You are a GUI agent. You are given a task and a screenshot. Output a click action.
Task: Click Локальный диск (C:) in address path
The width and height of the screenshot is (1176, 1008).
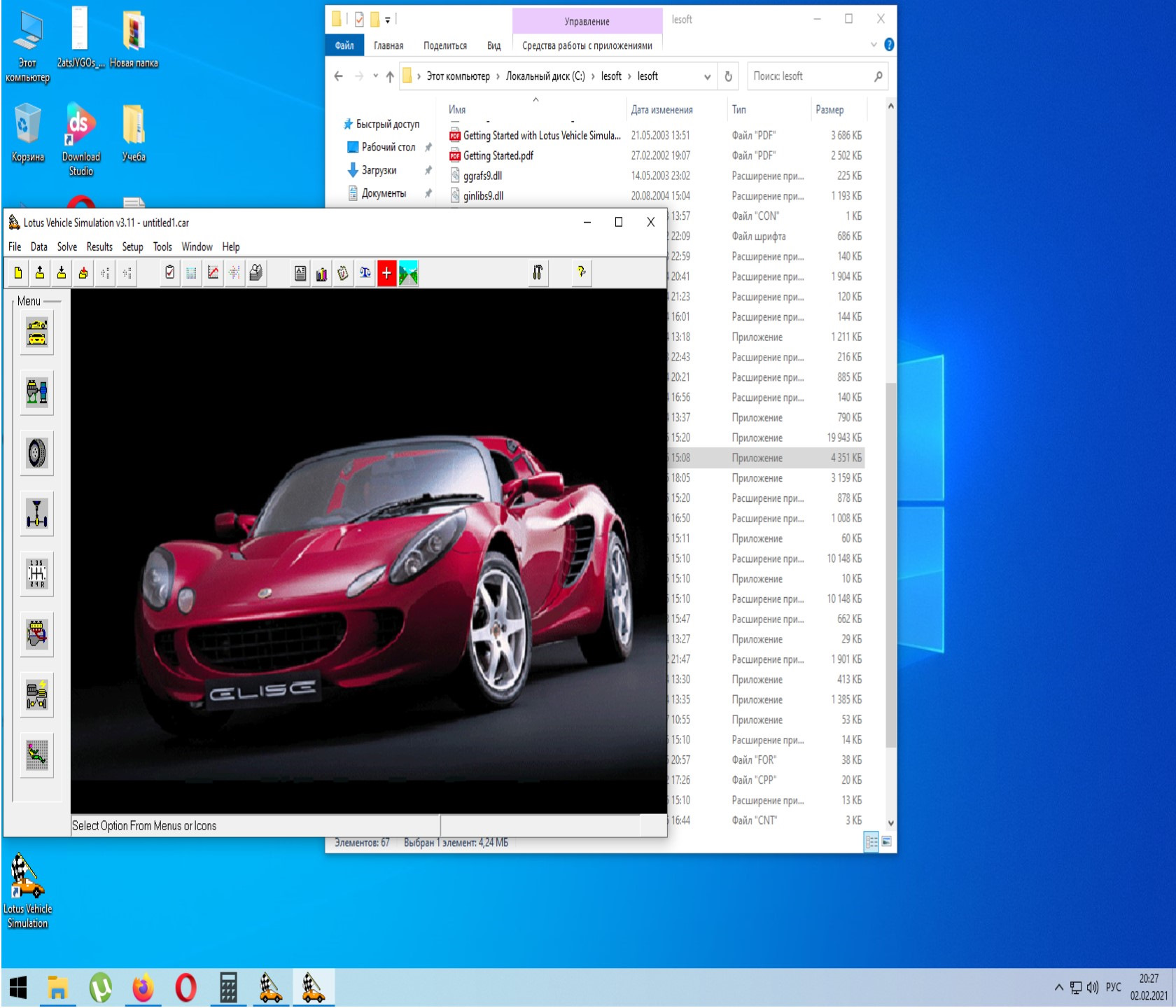click(x=545, y=76)
